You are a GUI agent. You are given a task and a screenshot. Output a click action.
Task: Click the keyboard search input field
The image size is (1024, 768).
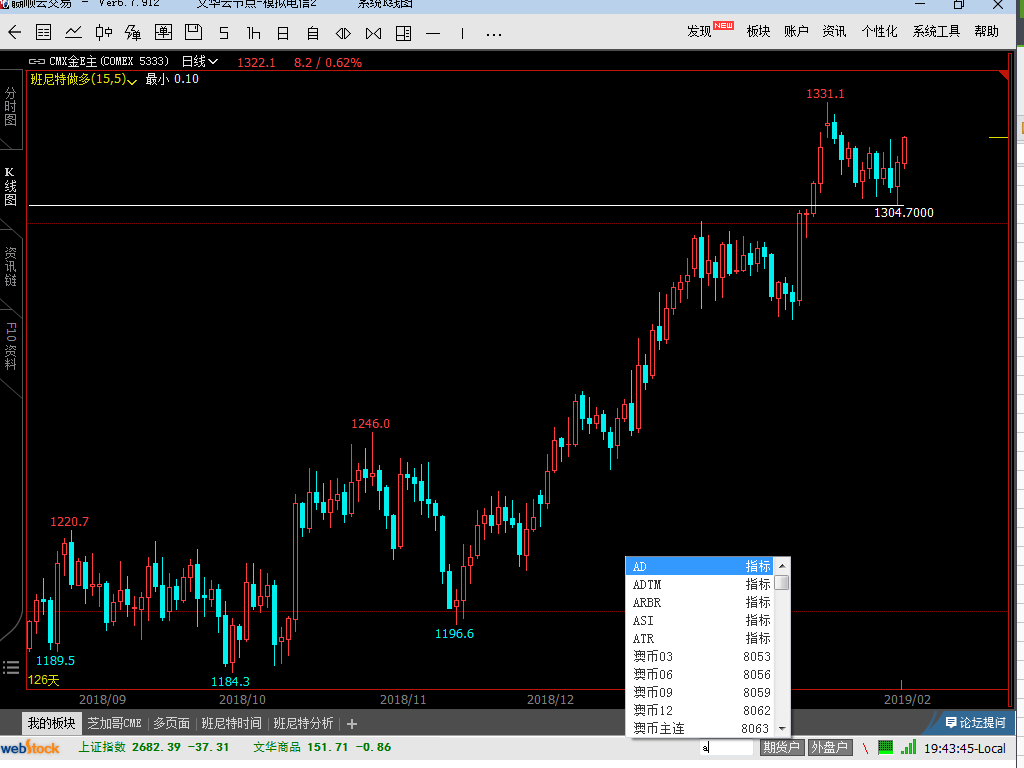coord(726,748)
